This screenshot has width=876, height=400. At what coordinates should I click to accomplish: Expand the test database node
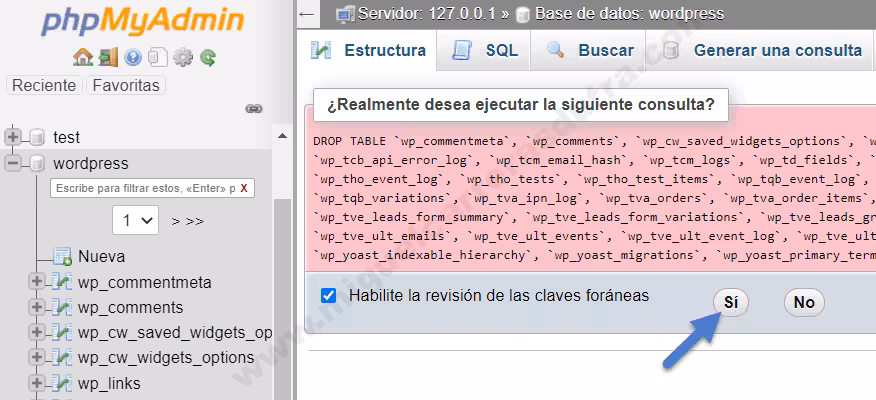point(13,137)
